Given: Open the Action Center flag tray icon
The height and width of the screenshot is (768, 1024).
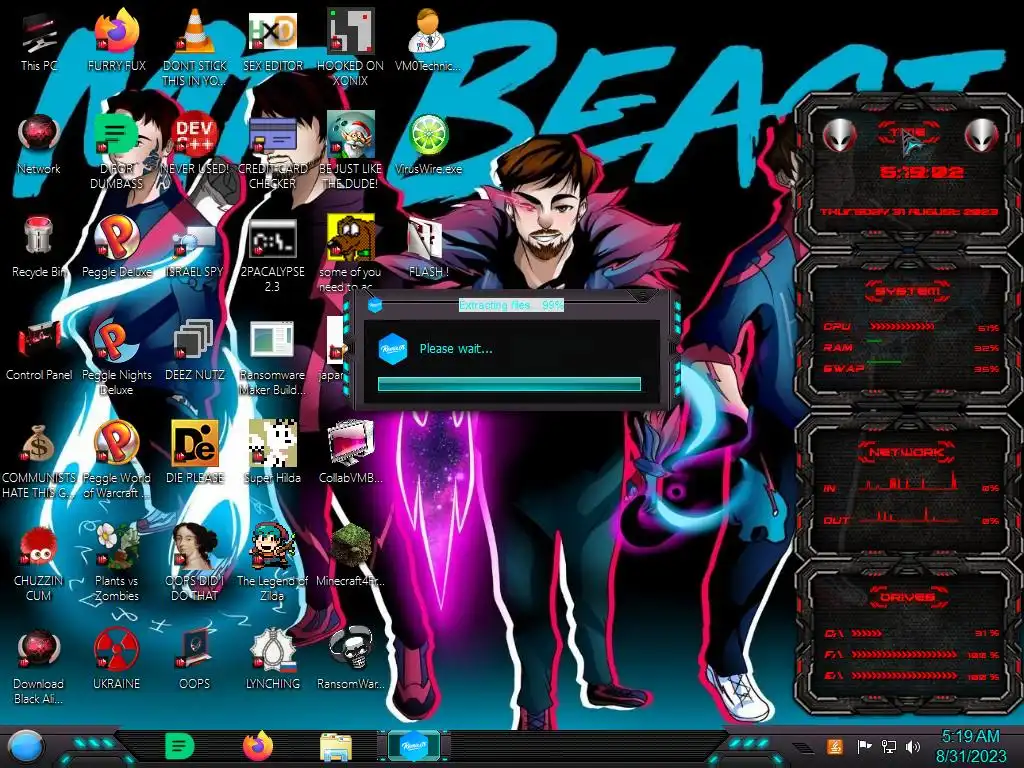Looking at the screenshot, I should click(x=864, y=746).
